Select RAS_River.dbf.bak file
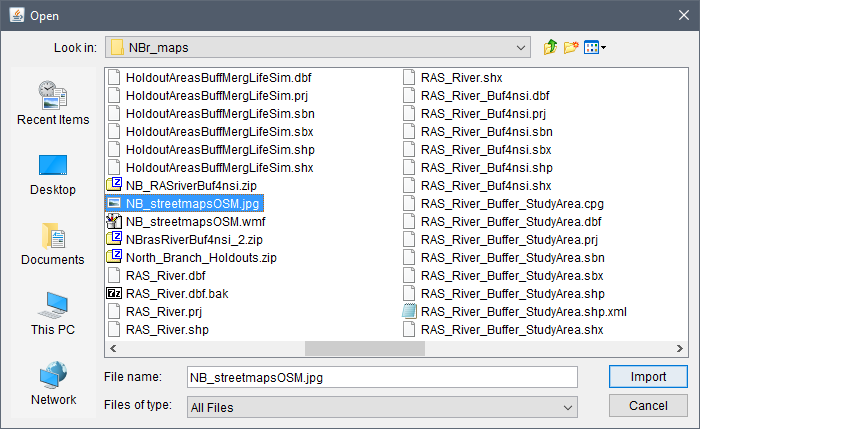 point(168,293)
